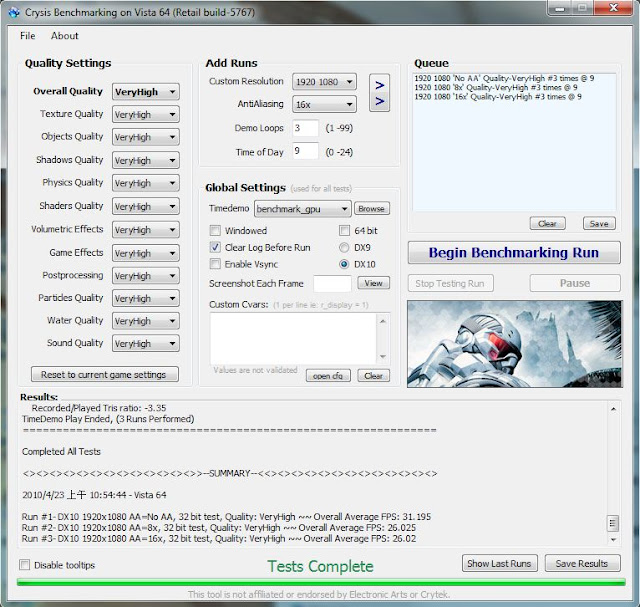Select the '16x' queue entry
This screenshot has height=607, width=640.
[x=498, y=97]
